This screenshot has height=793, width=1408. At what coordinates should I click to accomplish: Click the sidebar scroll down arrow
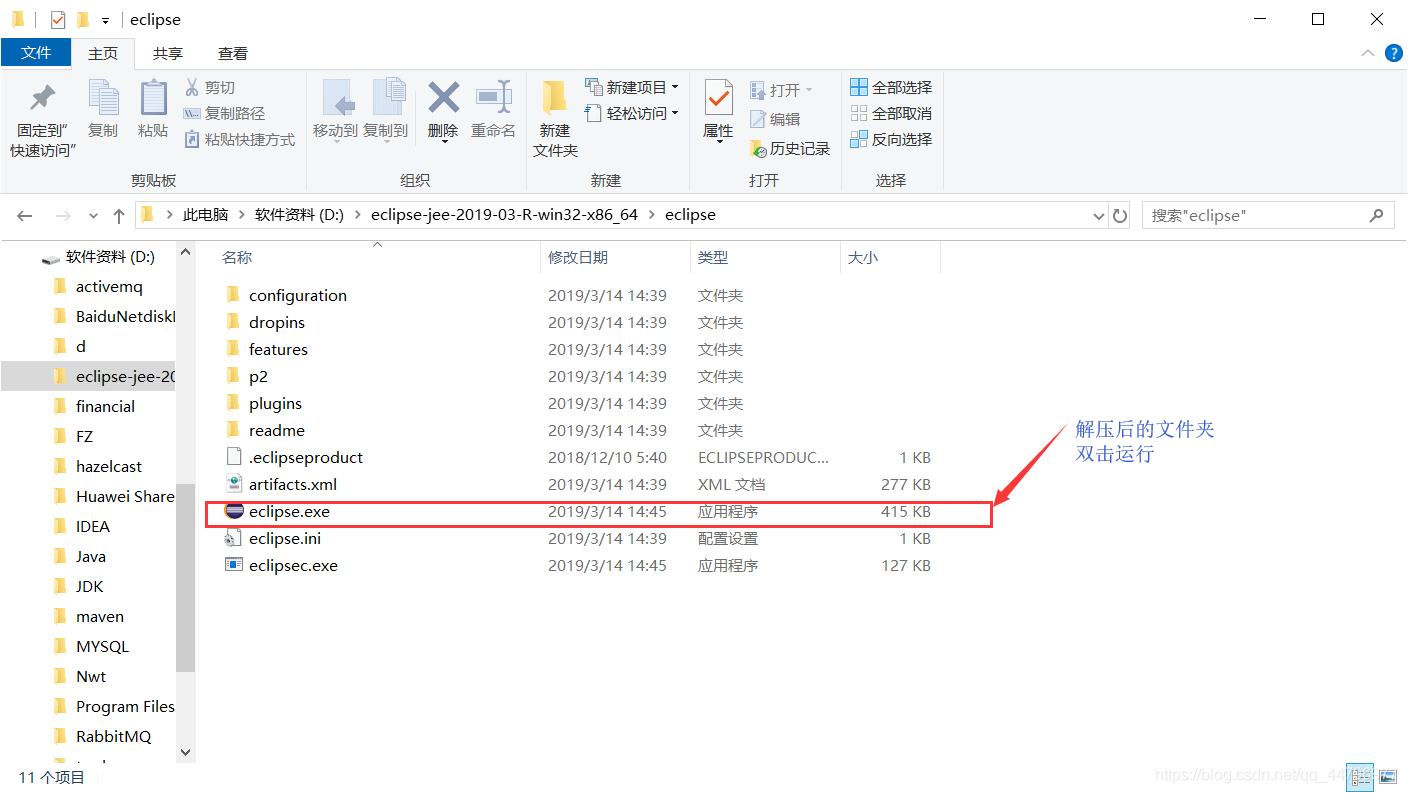185,752
